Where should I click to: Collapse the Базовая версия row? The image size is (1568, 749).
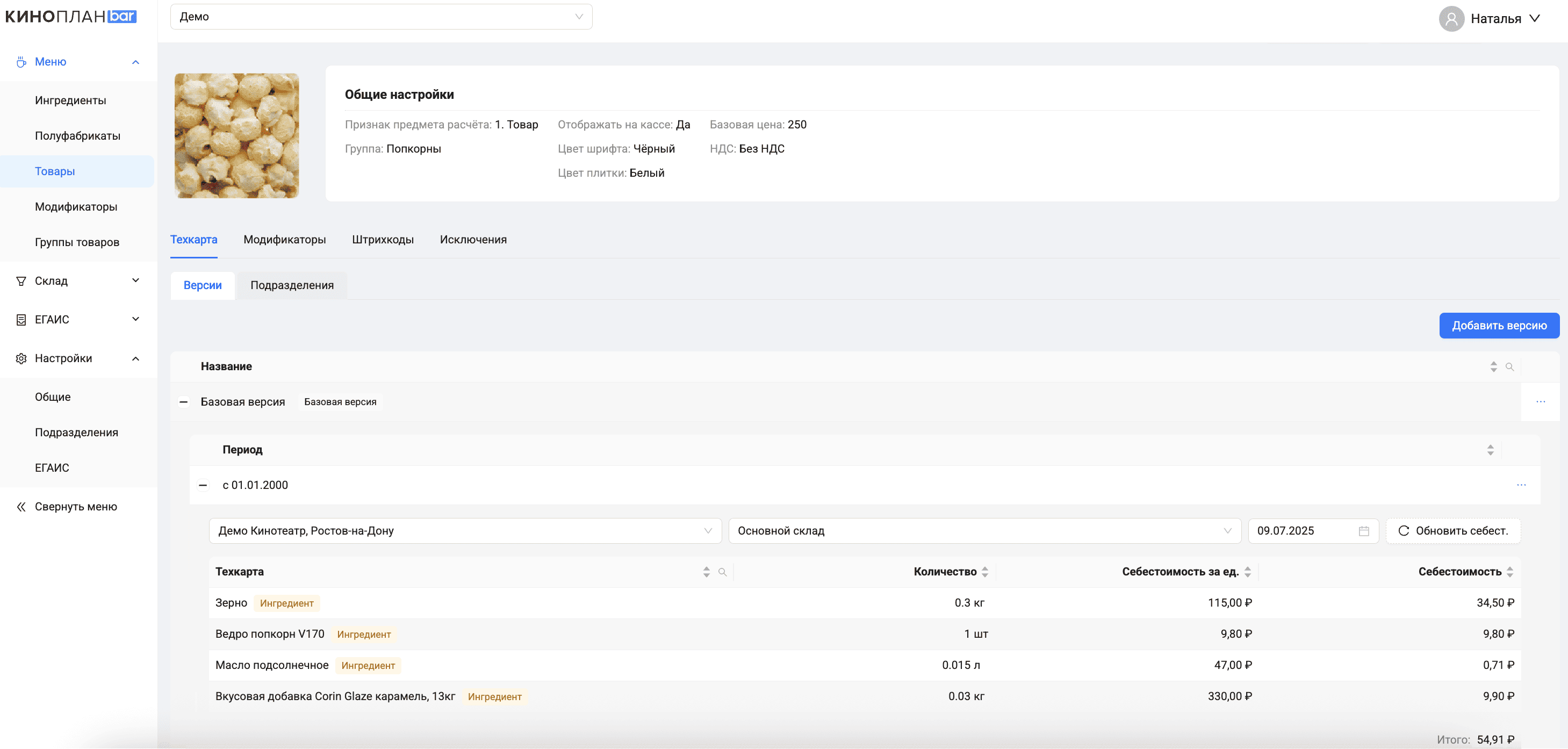pos(183,401)
